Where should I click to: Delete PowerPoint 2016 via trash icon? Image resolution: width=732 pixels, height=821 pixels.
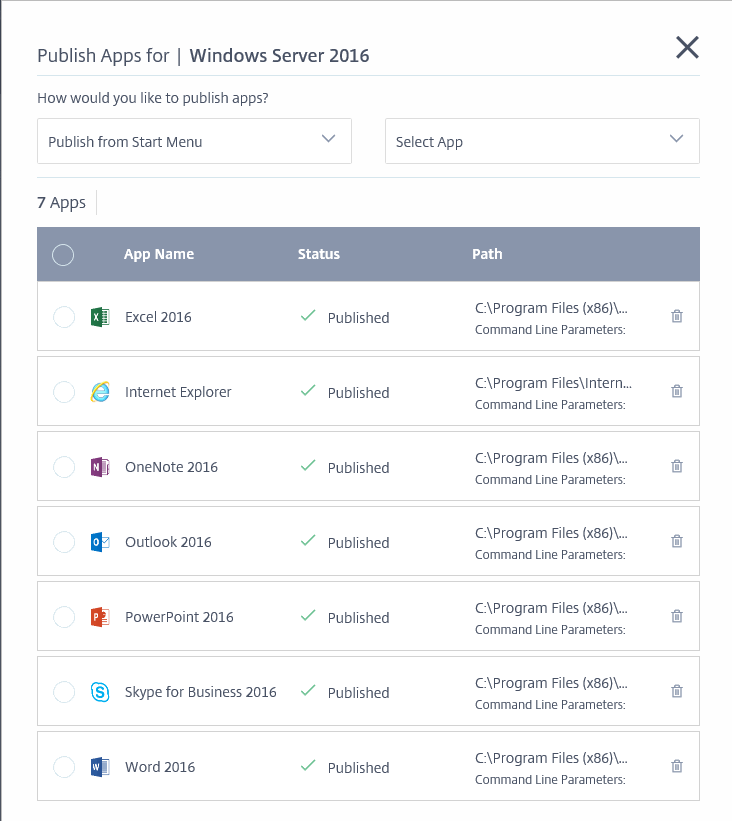pyautogui.click(x=677, y=616)
